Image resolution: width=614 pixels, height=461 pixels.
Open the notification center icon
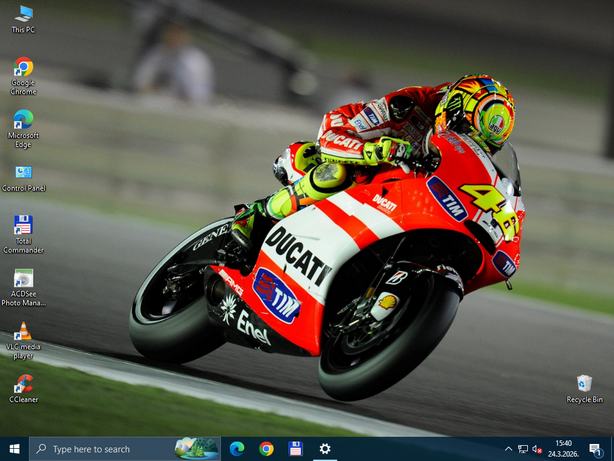[597, 449]
